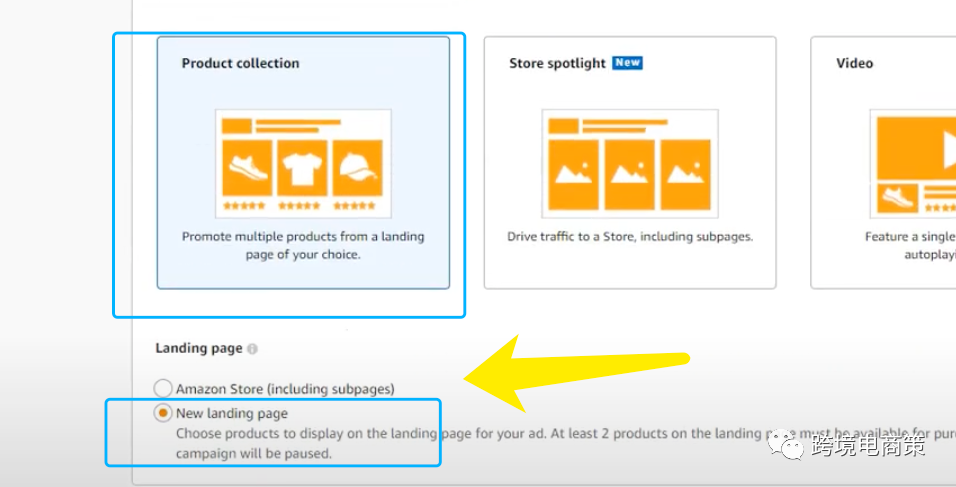
Task: Click the Landing page info icon
Action: tap(252, 349)
